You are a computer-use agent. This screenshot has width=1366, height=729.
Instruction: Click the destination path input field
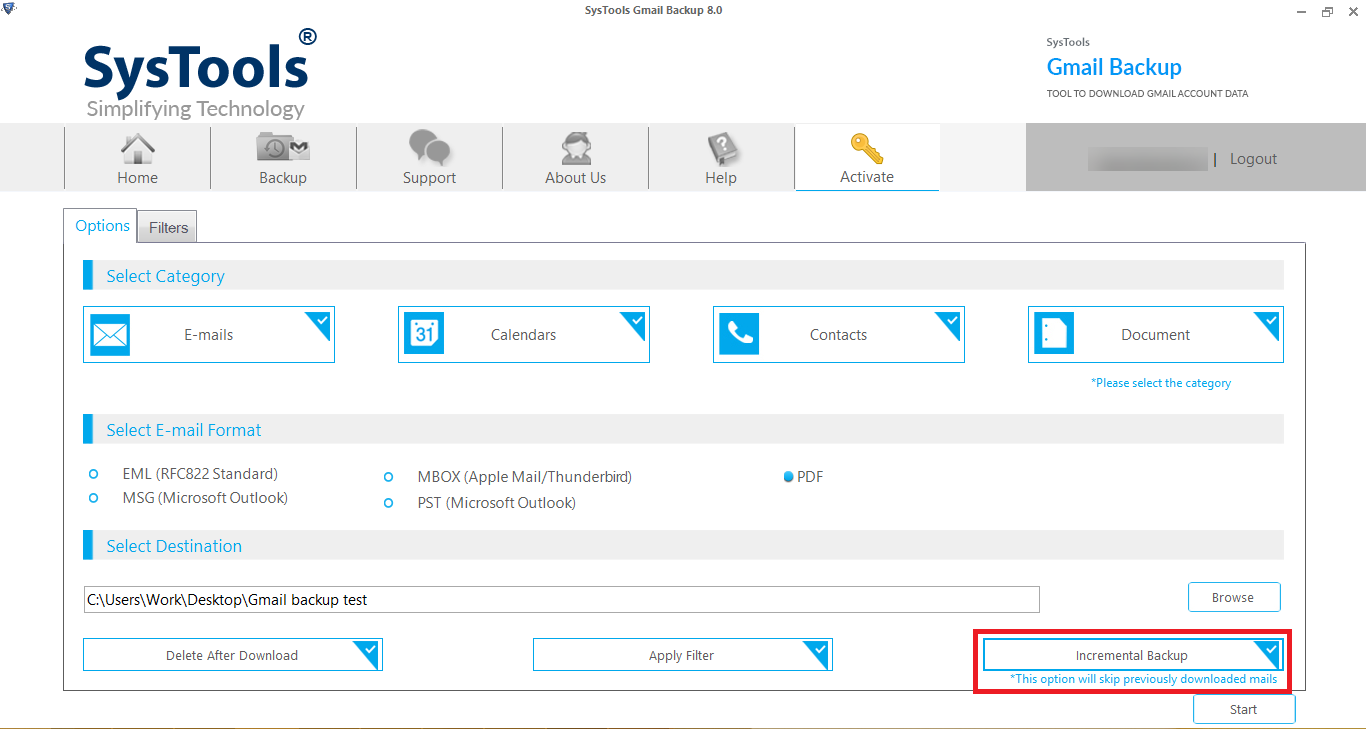(561, 600)
